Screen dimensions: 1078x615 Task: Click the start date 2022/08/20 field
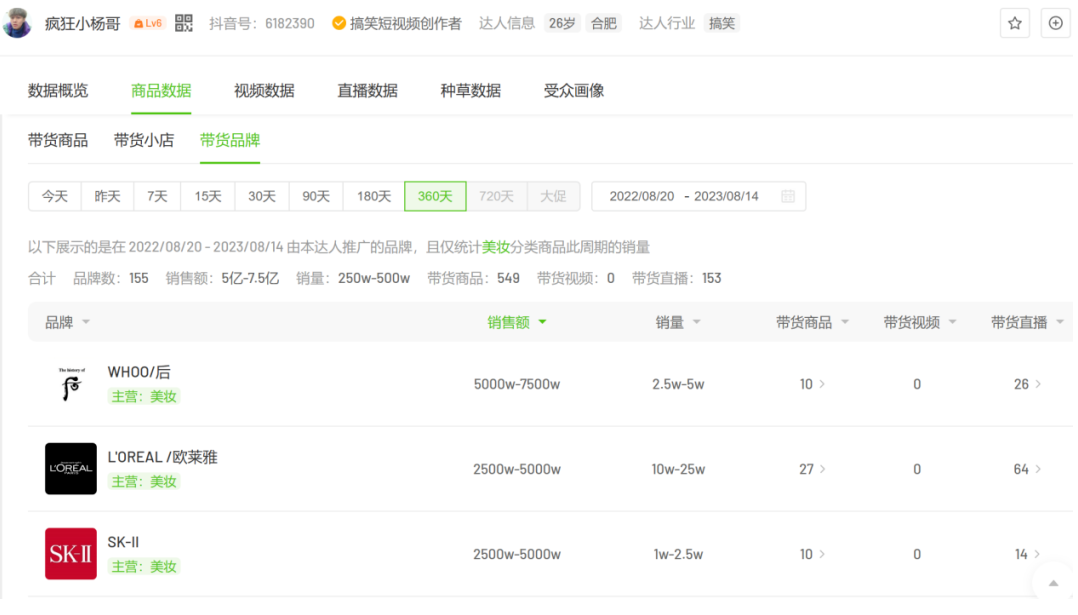641,197
